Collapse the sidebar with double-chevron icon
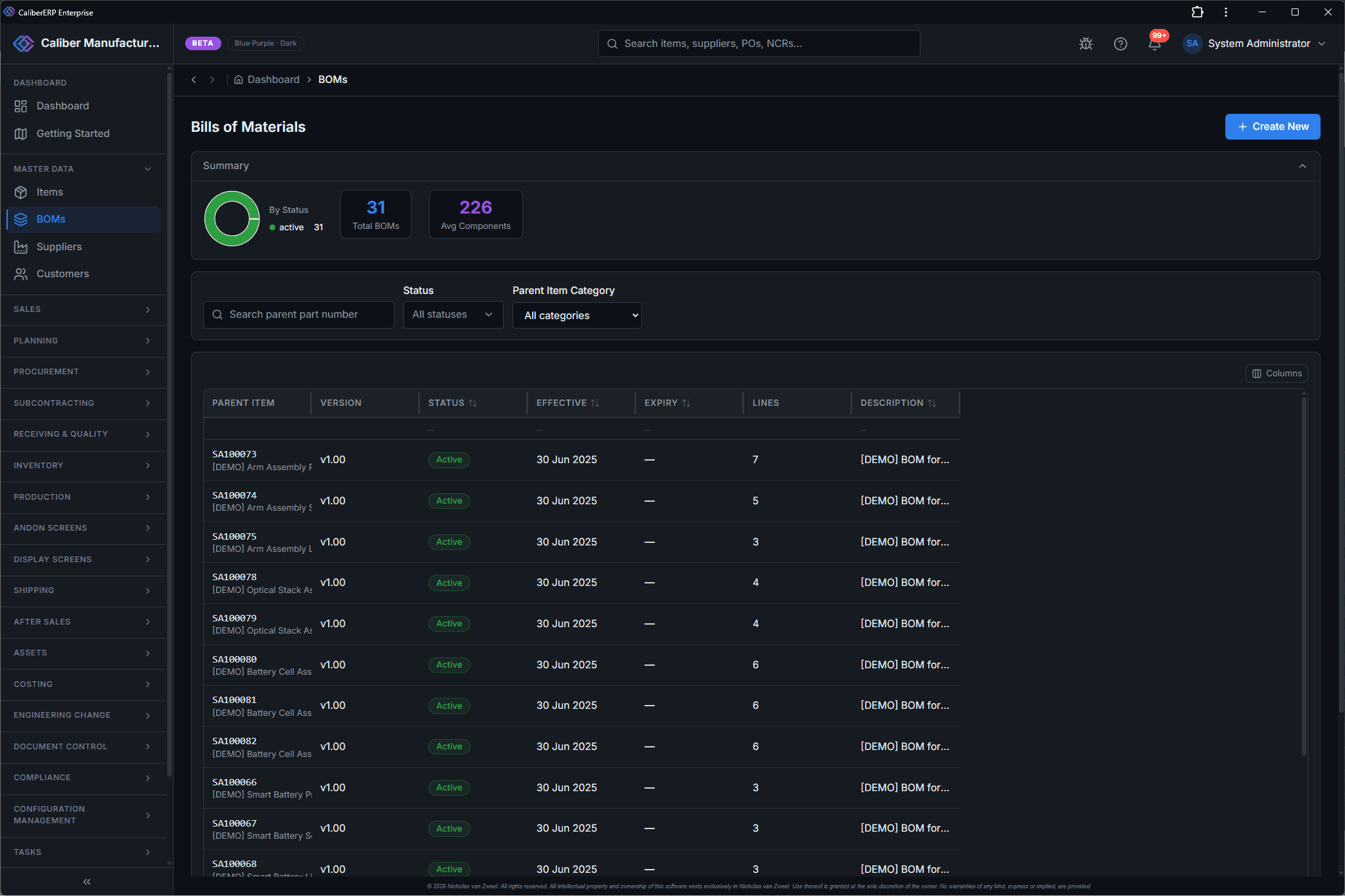 [x=87, y=882]
